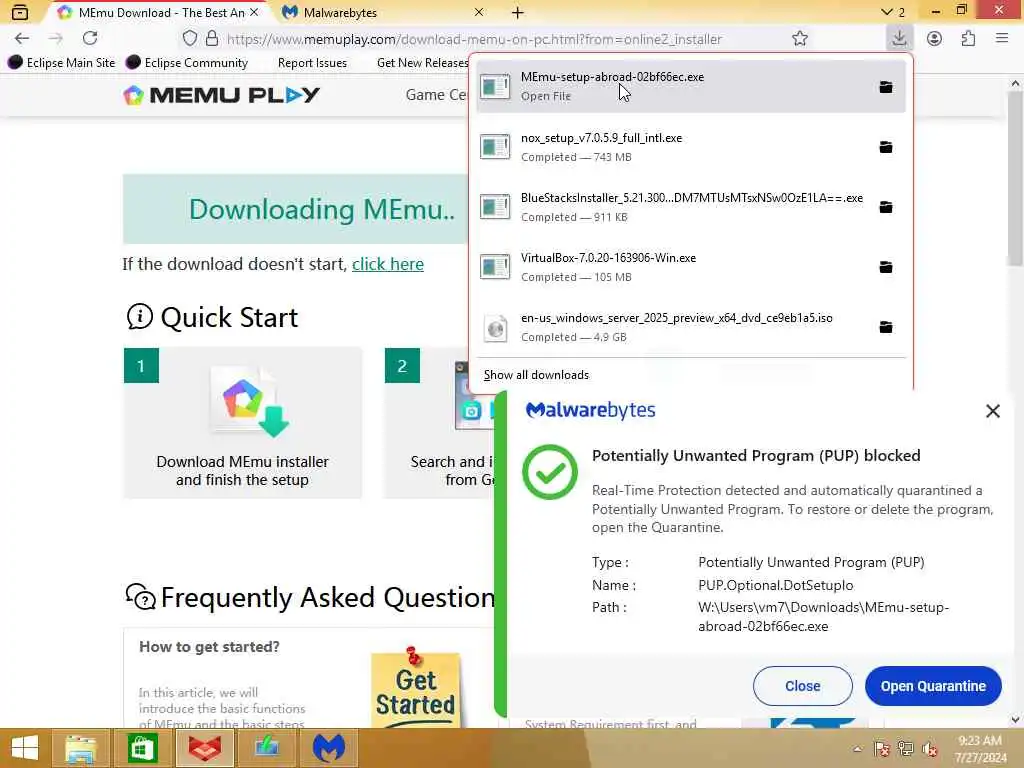Open File Explorer from the taskbar
Screen dimensions: 1024x768
(x=80, y=748)
